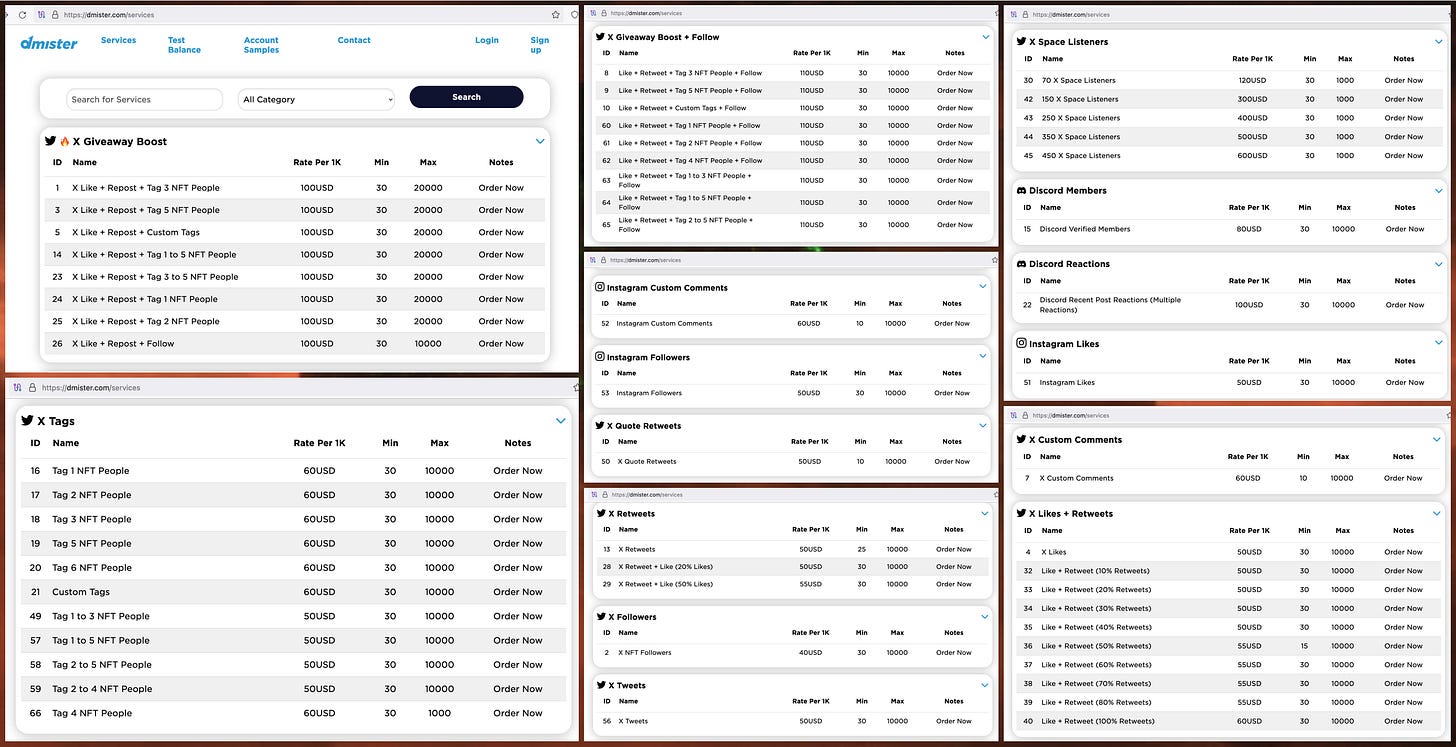
Task: Focus the Search for Services field
Action: click(145, 99)
